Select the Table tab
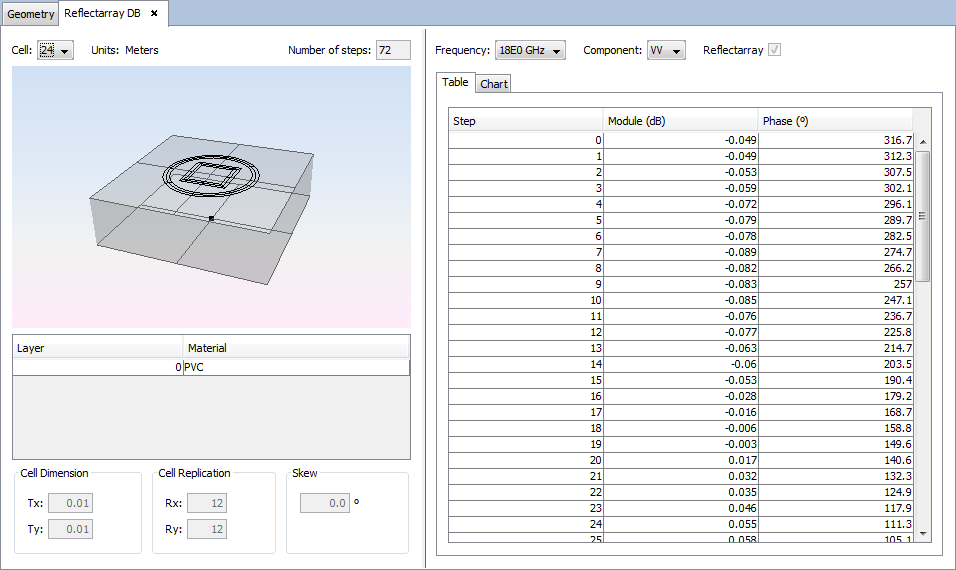This screenshot has width=956, height=570. tap(455, 83)
